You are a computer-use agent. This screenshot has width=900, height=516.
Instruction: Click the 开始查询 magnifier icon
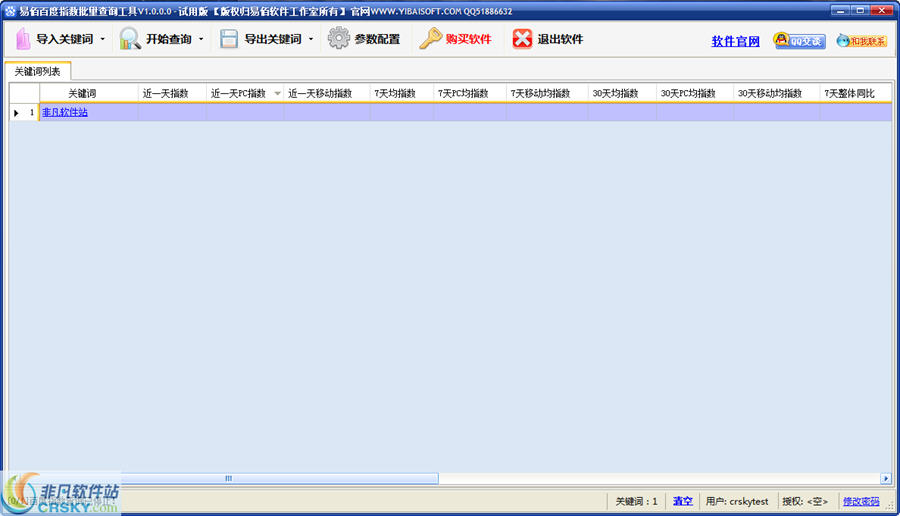click(130, 39)
